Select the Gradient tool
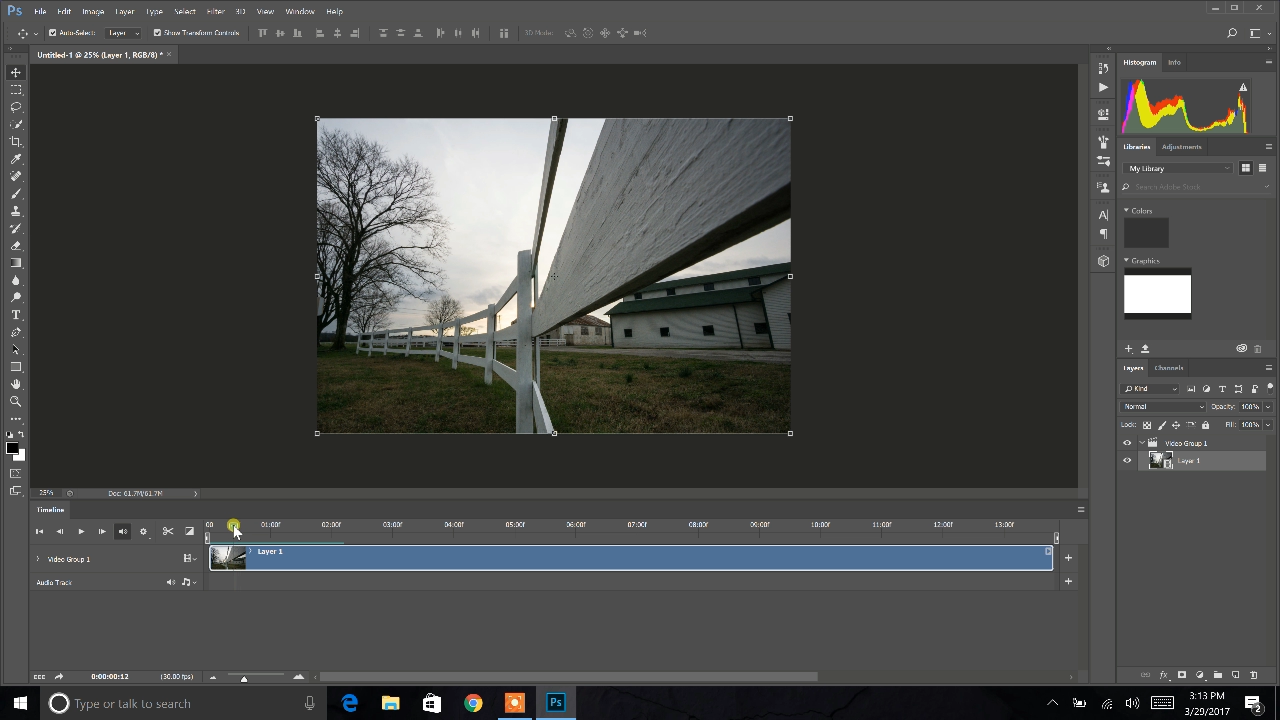This screenshot has height=720, width=1280. tap(16, 263)
